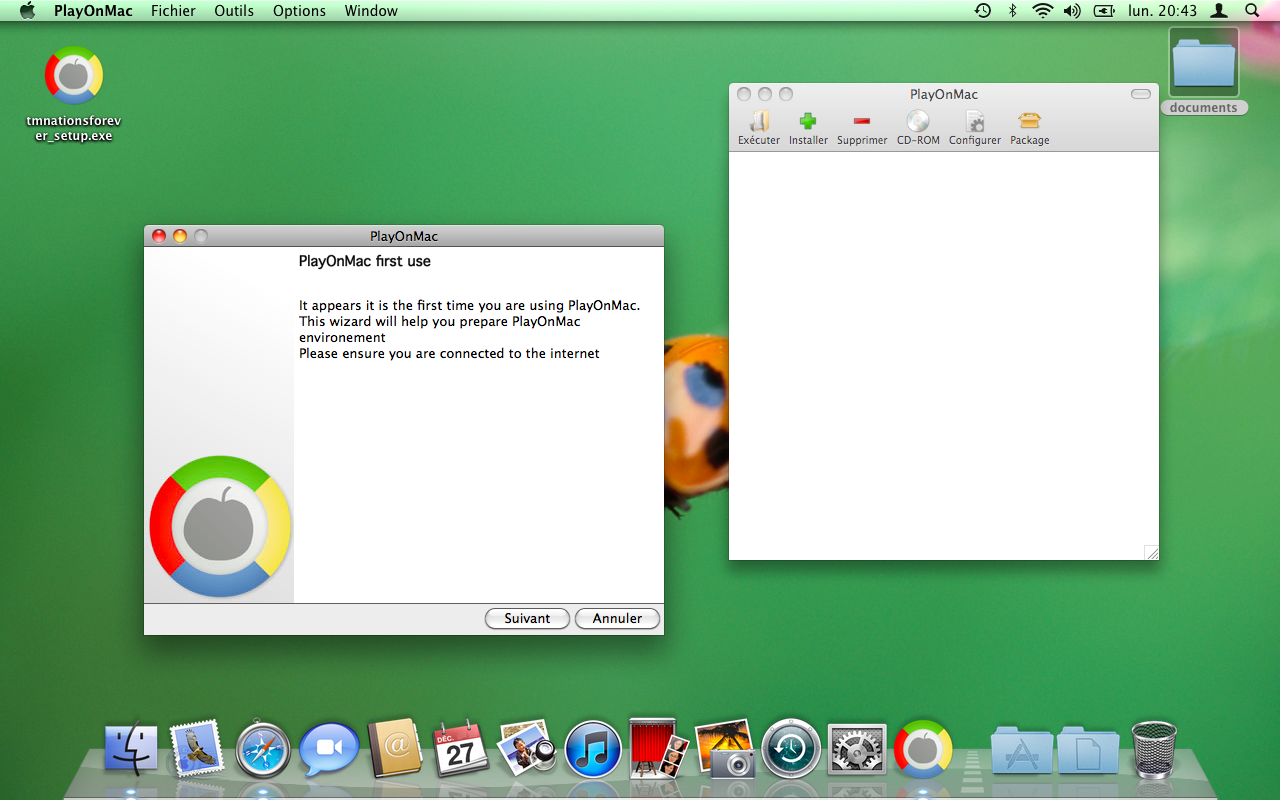Open Documents folder stack in Dock
Screen dimensions: 1280x800
point(1087,750)
